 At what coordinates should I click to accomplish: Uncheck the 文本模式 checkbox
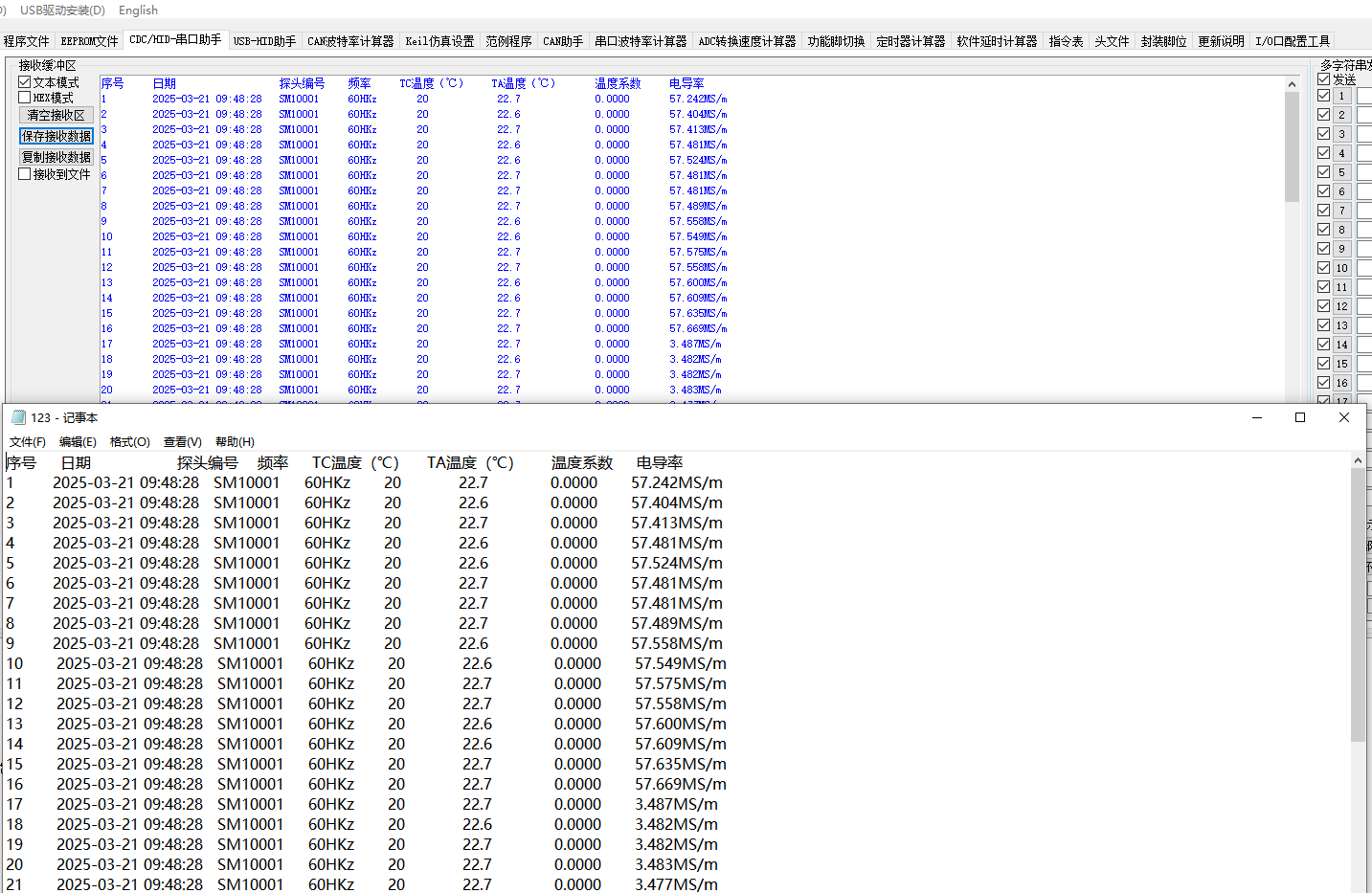pos(25,82)
